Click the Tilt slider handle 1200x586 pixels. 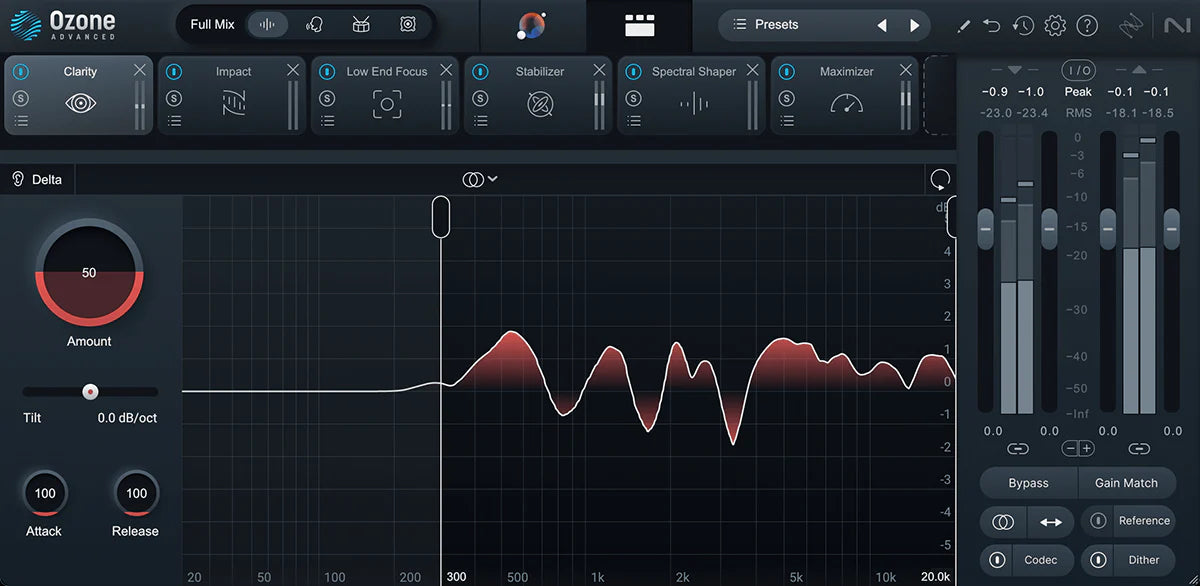[90, 391]
